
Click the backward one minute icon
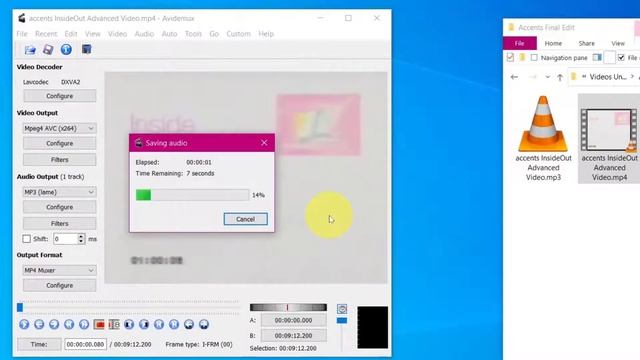(x=189, y=324)
